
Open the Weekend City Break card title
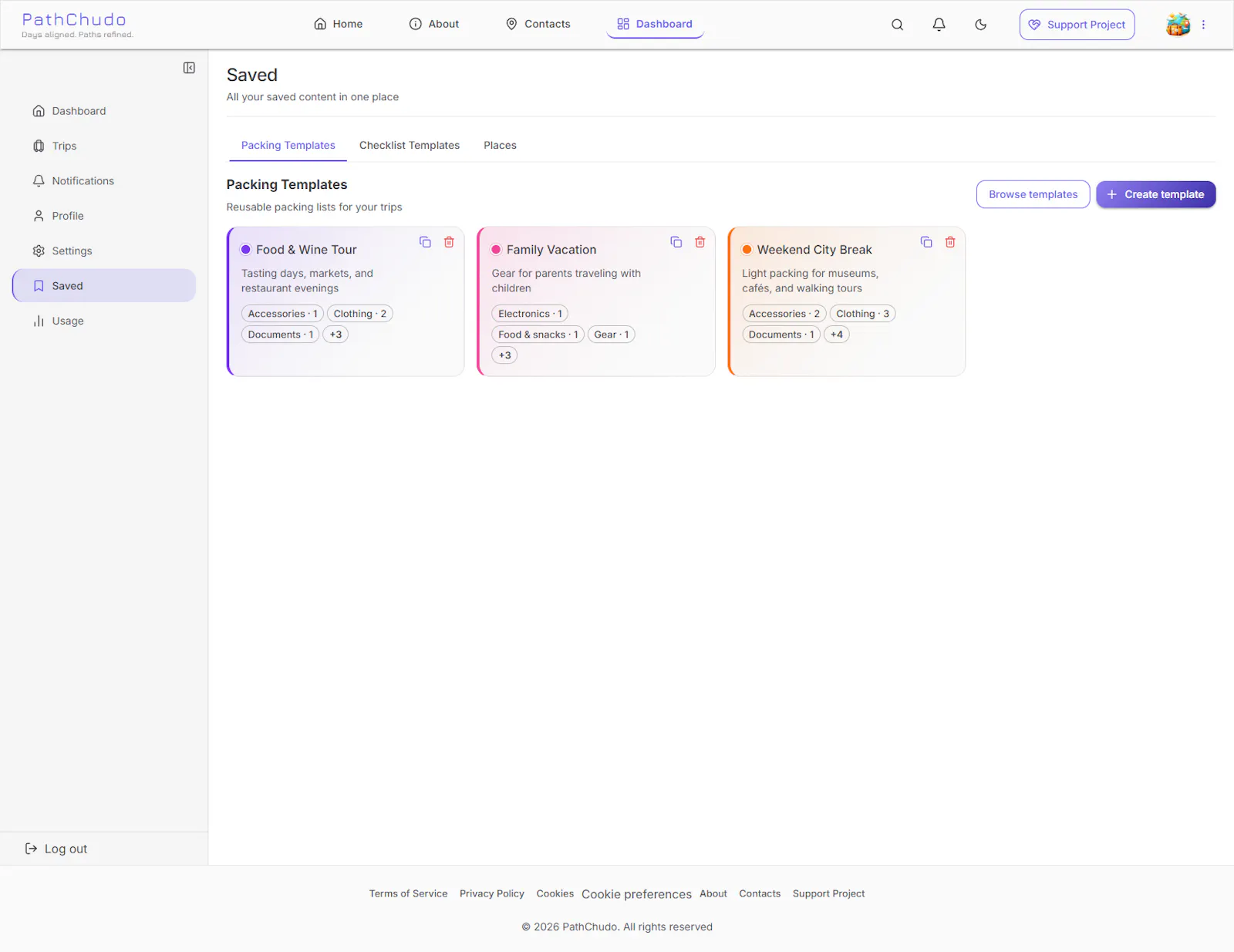(x=814, y=250)
